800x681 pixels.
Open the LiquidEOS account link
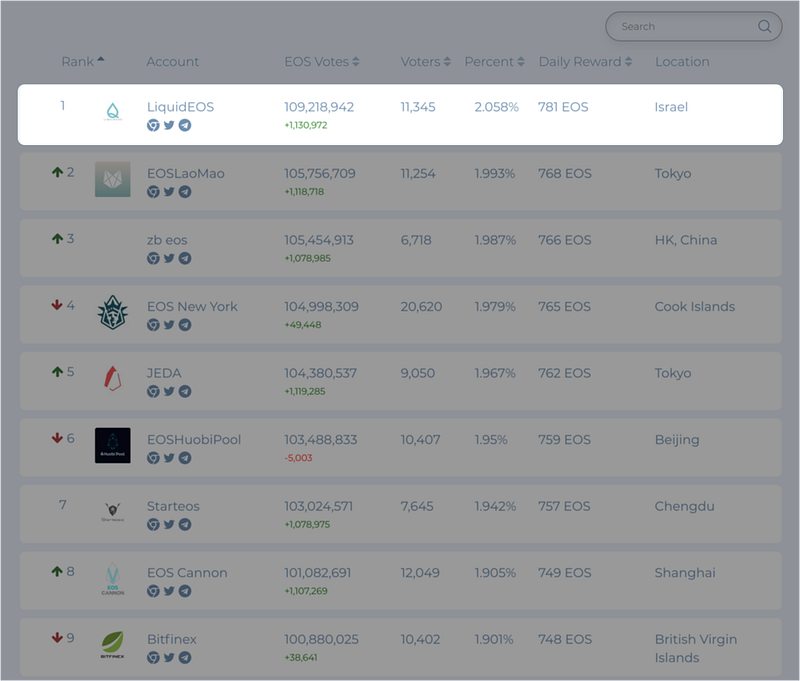tap(180, 107)
